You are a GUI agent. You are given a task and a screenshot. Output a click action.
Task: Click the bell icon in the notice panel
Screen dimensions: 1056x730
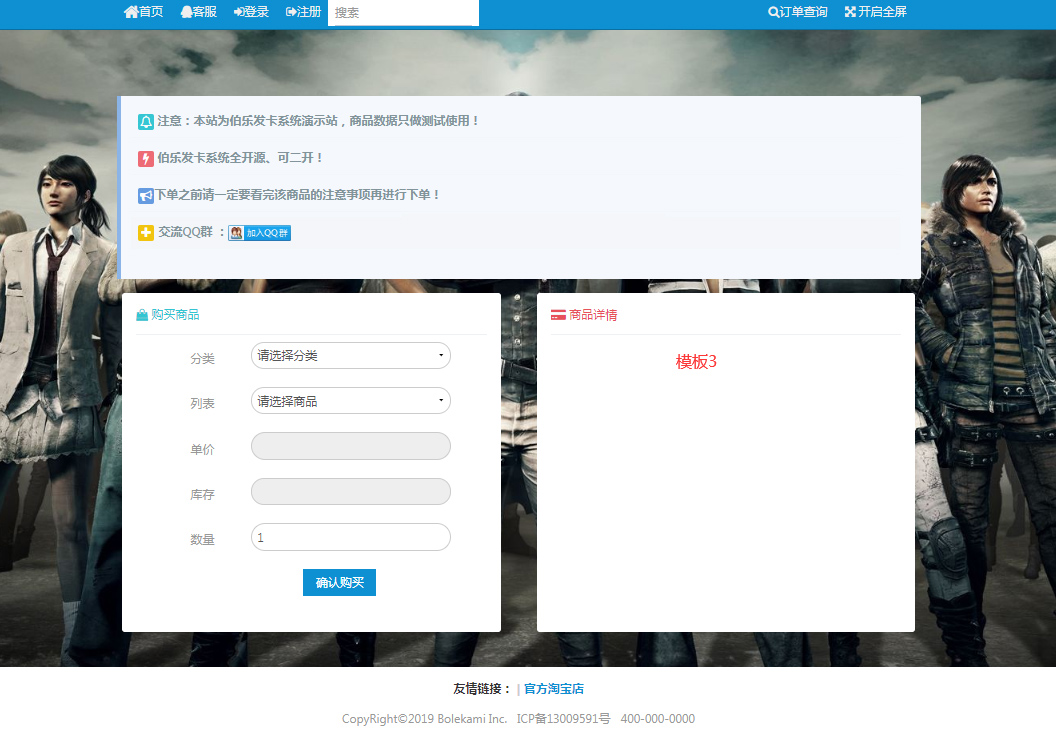point(146,121)
